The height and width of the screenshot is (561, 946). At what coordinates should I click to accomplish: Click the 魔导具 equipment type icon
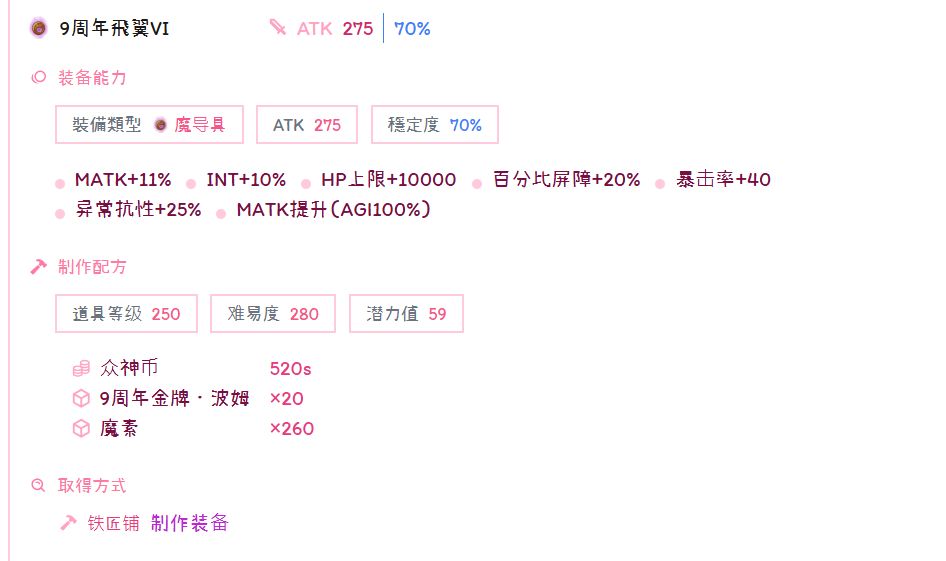tap(160, 125)
